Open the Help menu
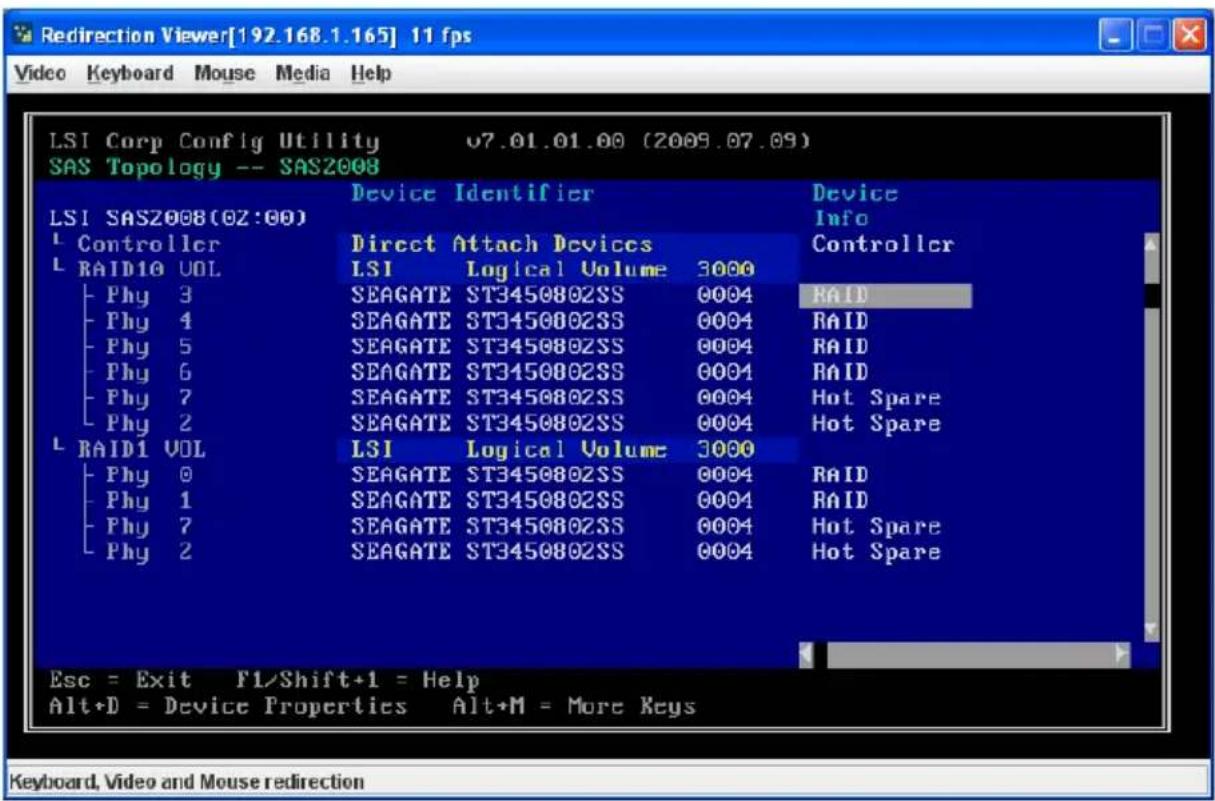 pos(371,74)
